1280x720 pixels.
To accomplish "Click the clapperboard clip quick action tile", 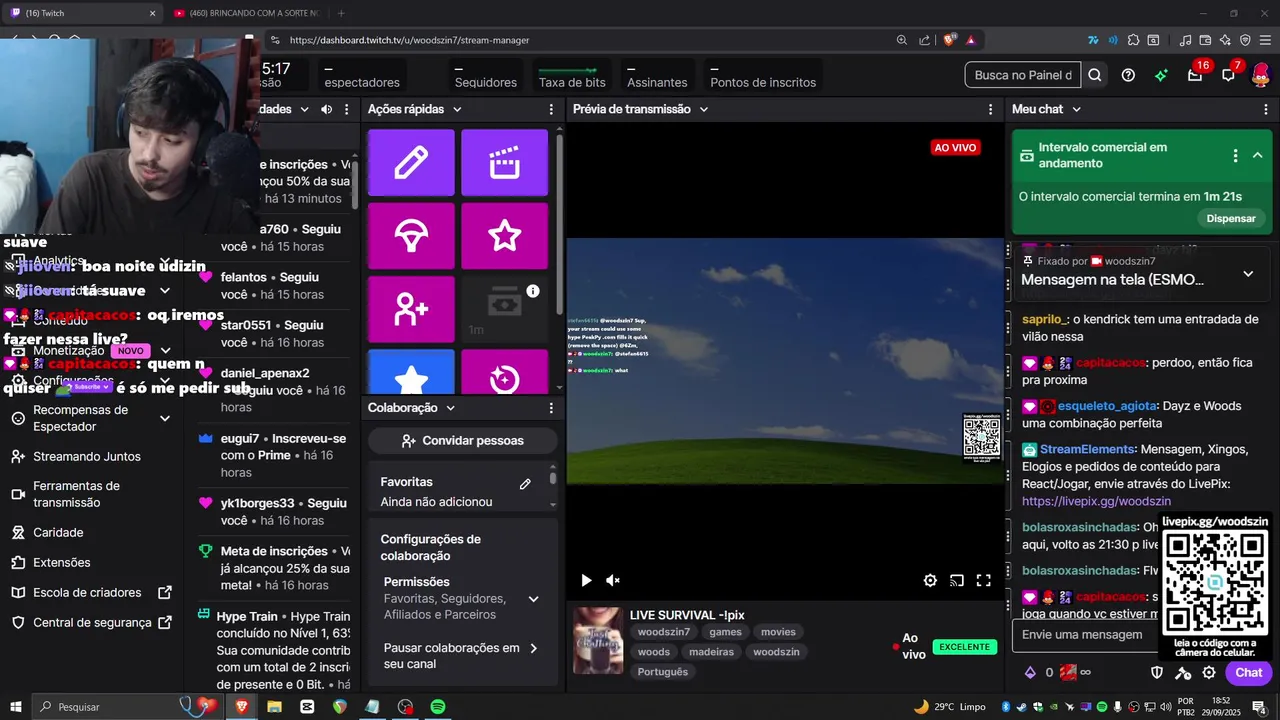I will [x=504, y=162].
